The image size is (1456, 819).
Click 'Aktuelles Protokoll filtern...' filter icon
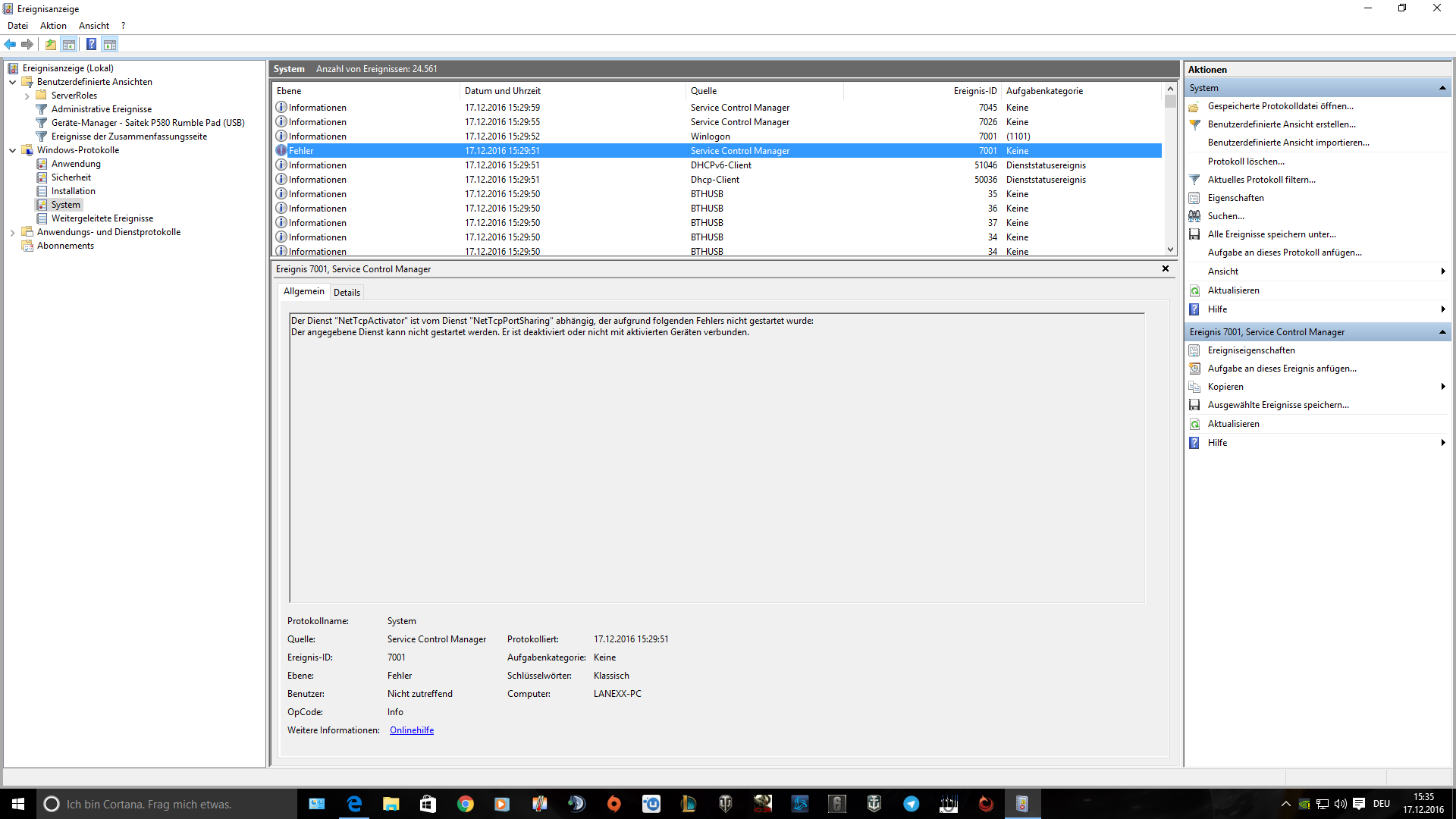1195,180
